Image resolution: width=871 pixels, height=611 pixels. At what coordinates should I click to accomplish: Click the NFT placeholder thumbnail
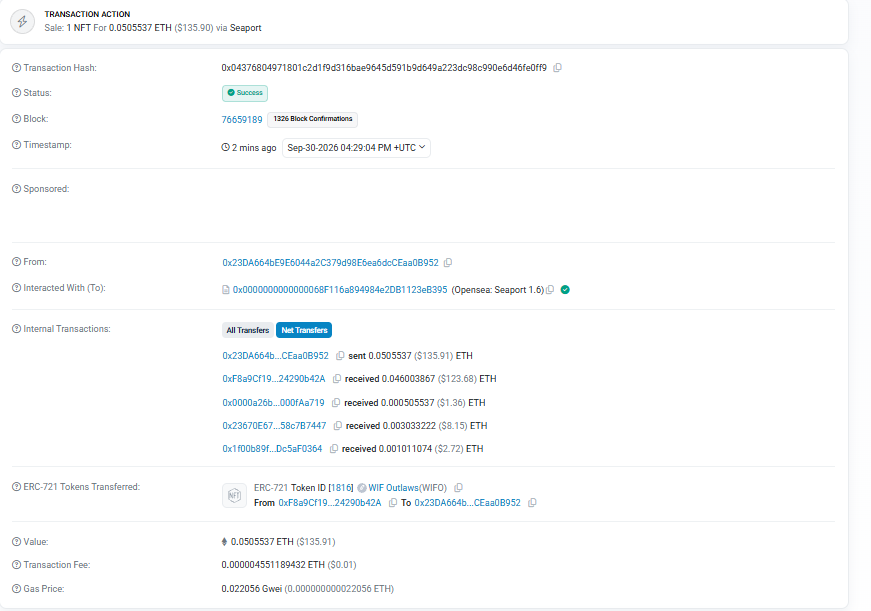(234, 495)
